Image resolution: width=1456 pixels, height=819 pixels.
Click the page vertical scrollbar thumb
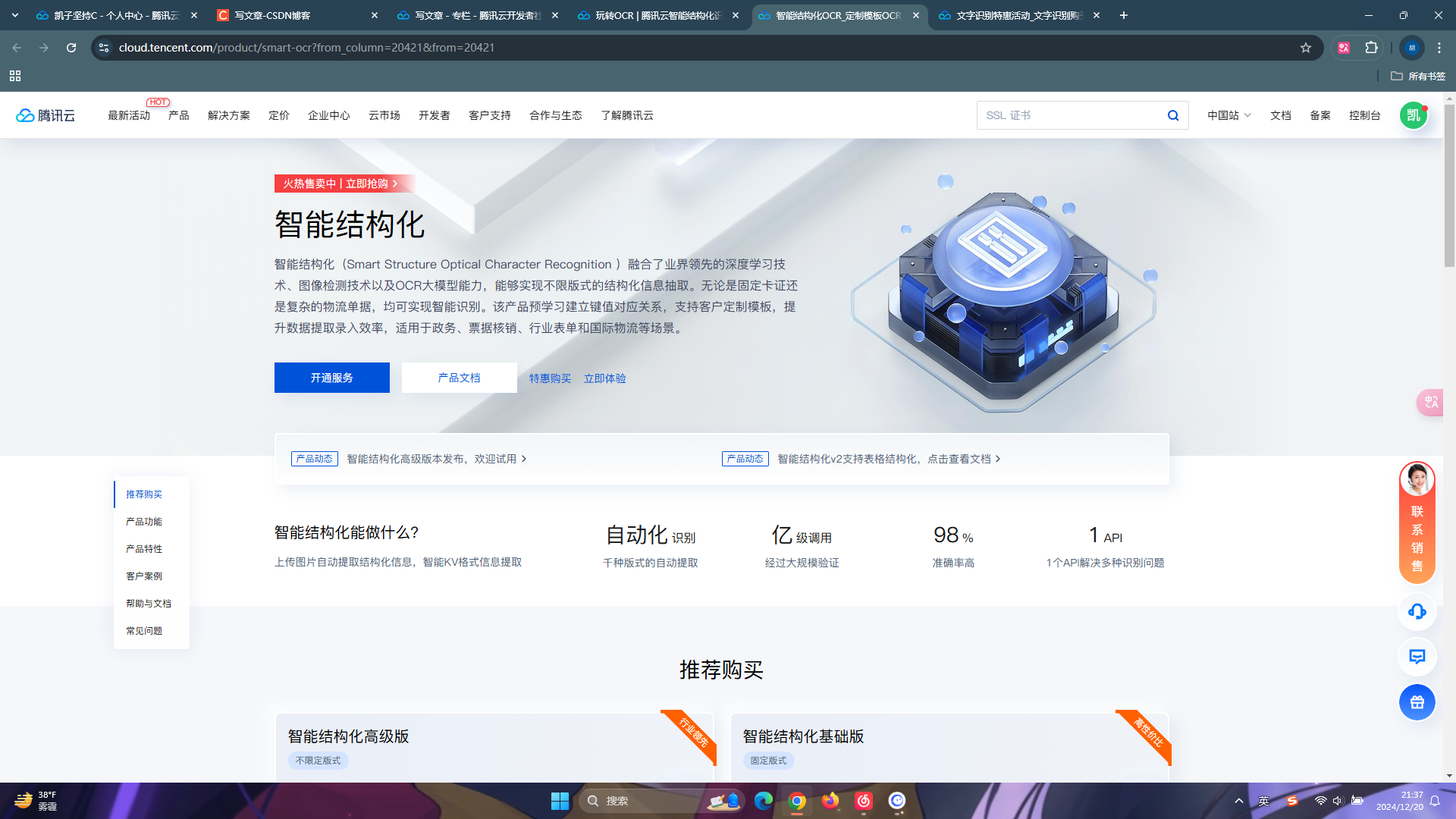coord(1449,186)
